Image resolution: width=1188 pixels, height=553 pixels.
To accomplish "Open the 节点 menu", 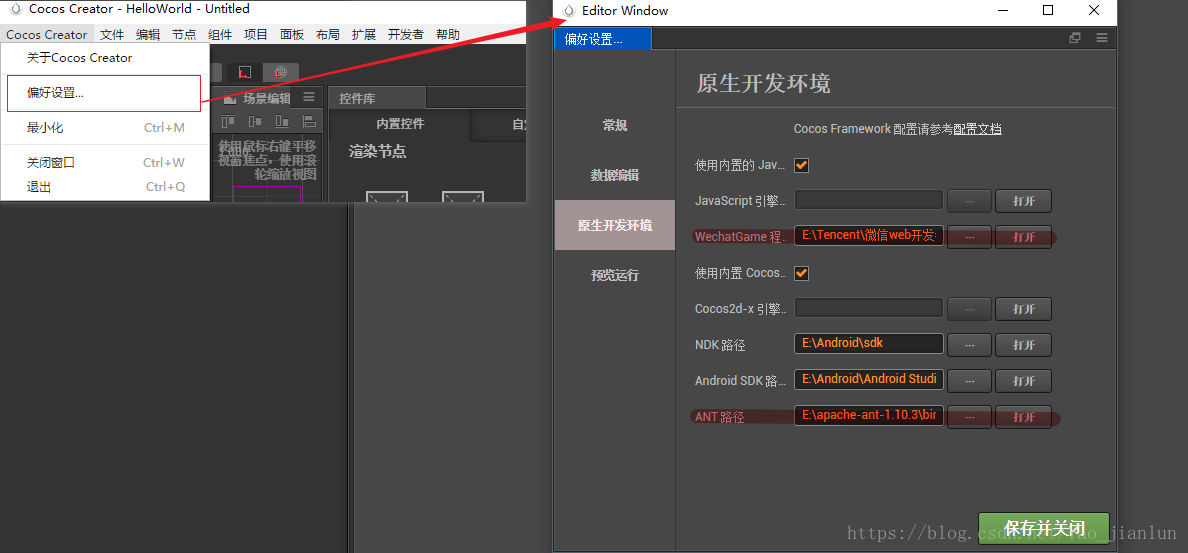I will pos(184,34).
